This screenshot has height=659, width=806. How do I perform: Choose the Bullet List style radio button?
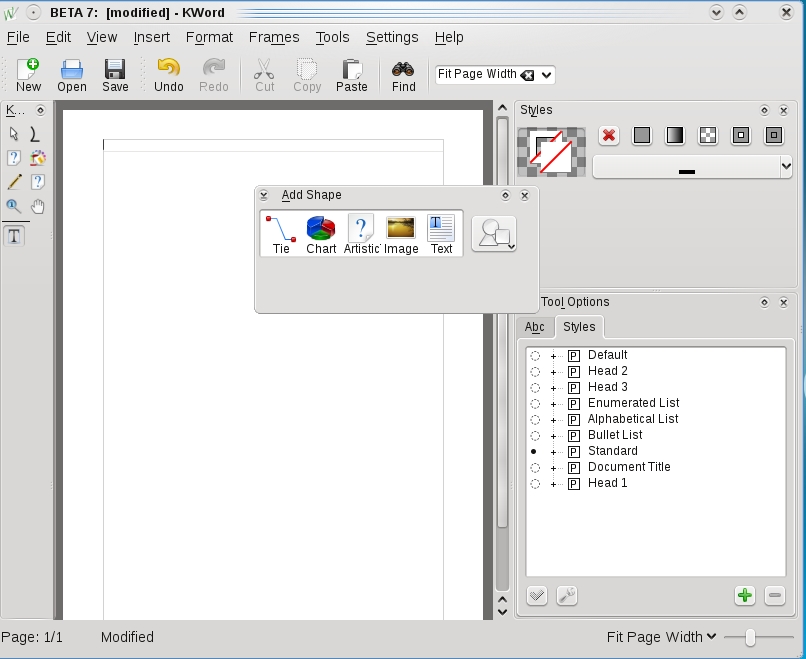tap(535, 435)
